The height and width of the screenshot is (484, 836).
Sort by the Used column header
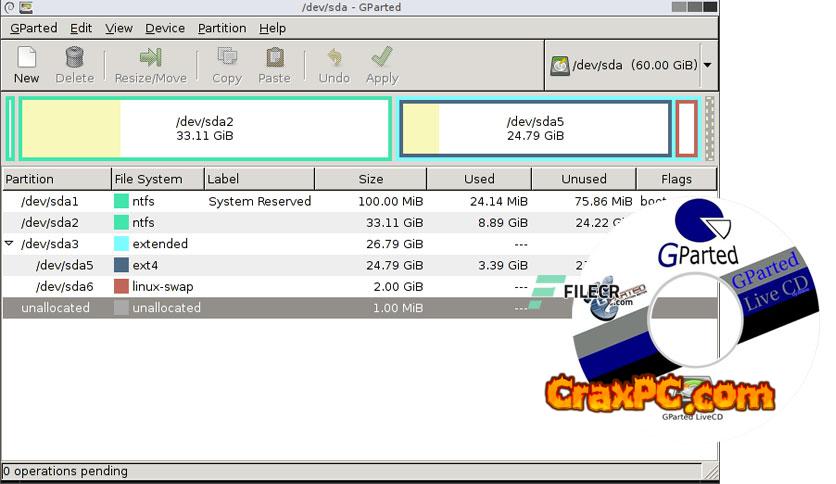click(479, 179)
